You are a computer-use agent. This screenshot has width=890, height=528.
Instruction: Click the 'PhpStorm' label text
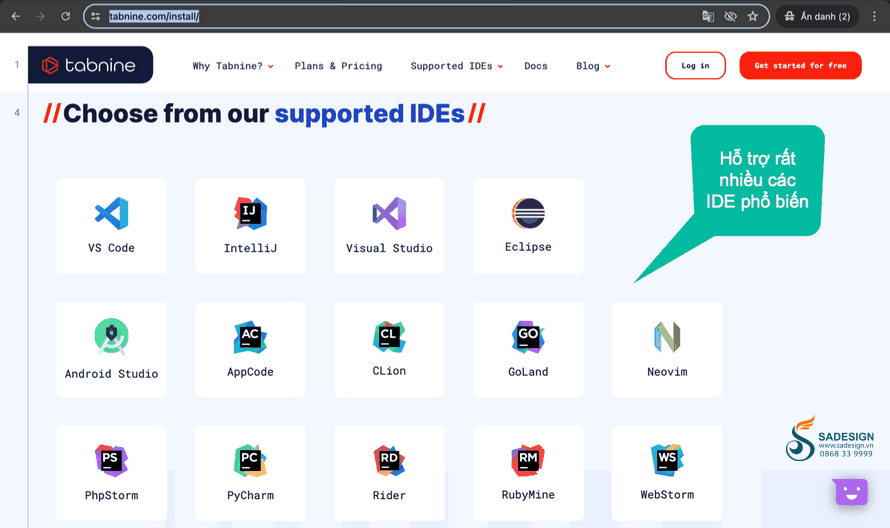click(111, 495)
